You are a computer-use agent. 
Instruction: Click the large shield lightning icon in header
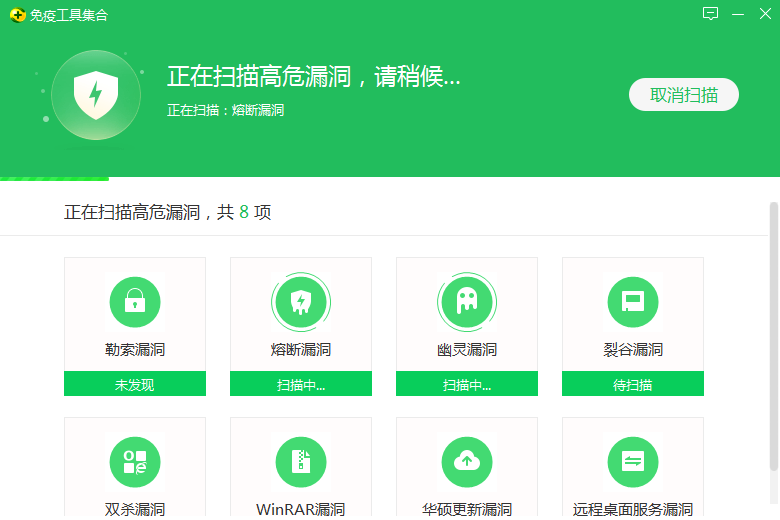click(96, 95)
